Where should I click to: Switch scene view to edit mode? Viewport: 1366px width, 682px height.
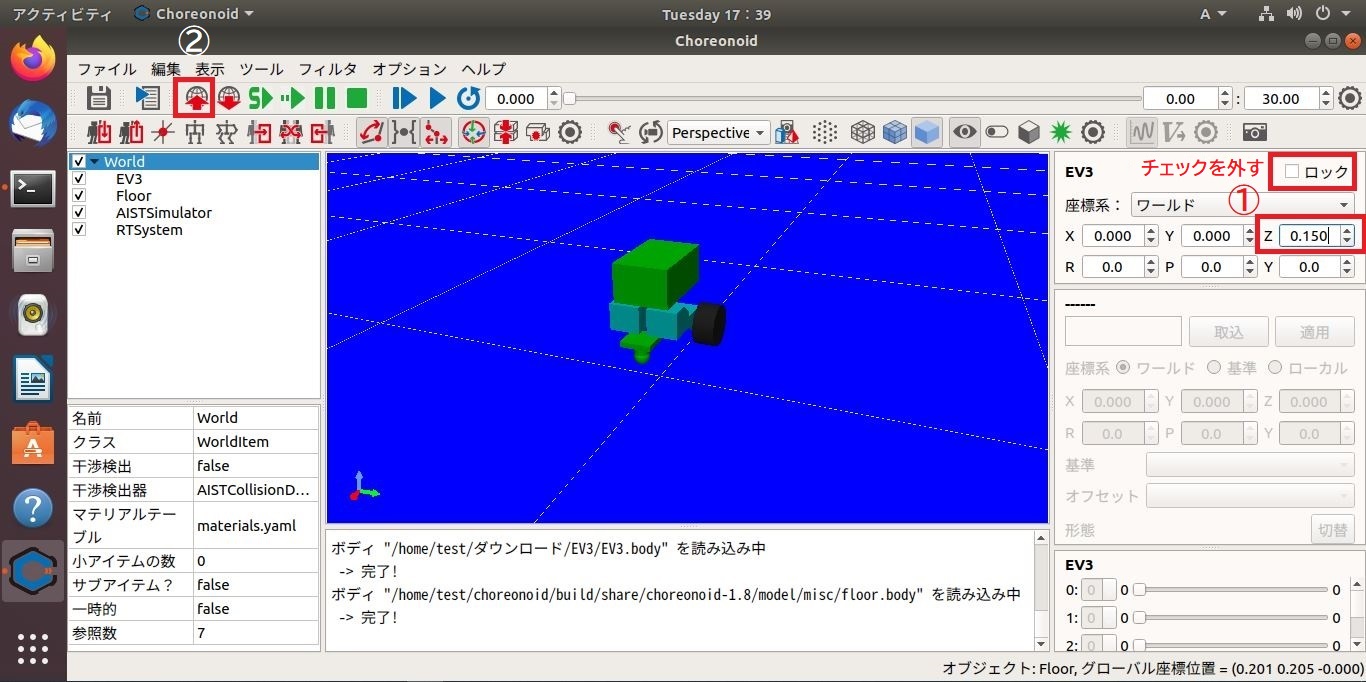(619, 132)
